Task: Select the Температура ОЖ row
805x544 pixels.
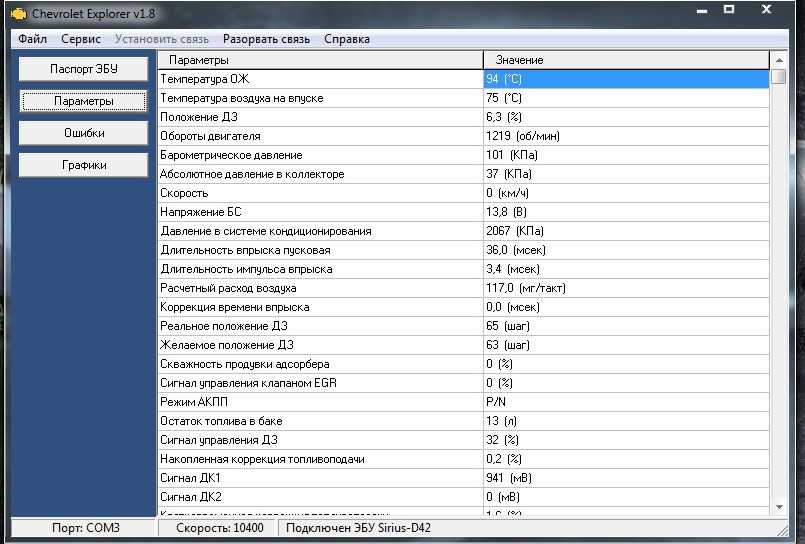Action: coord(463,79)
